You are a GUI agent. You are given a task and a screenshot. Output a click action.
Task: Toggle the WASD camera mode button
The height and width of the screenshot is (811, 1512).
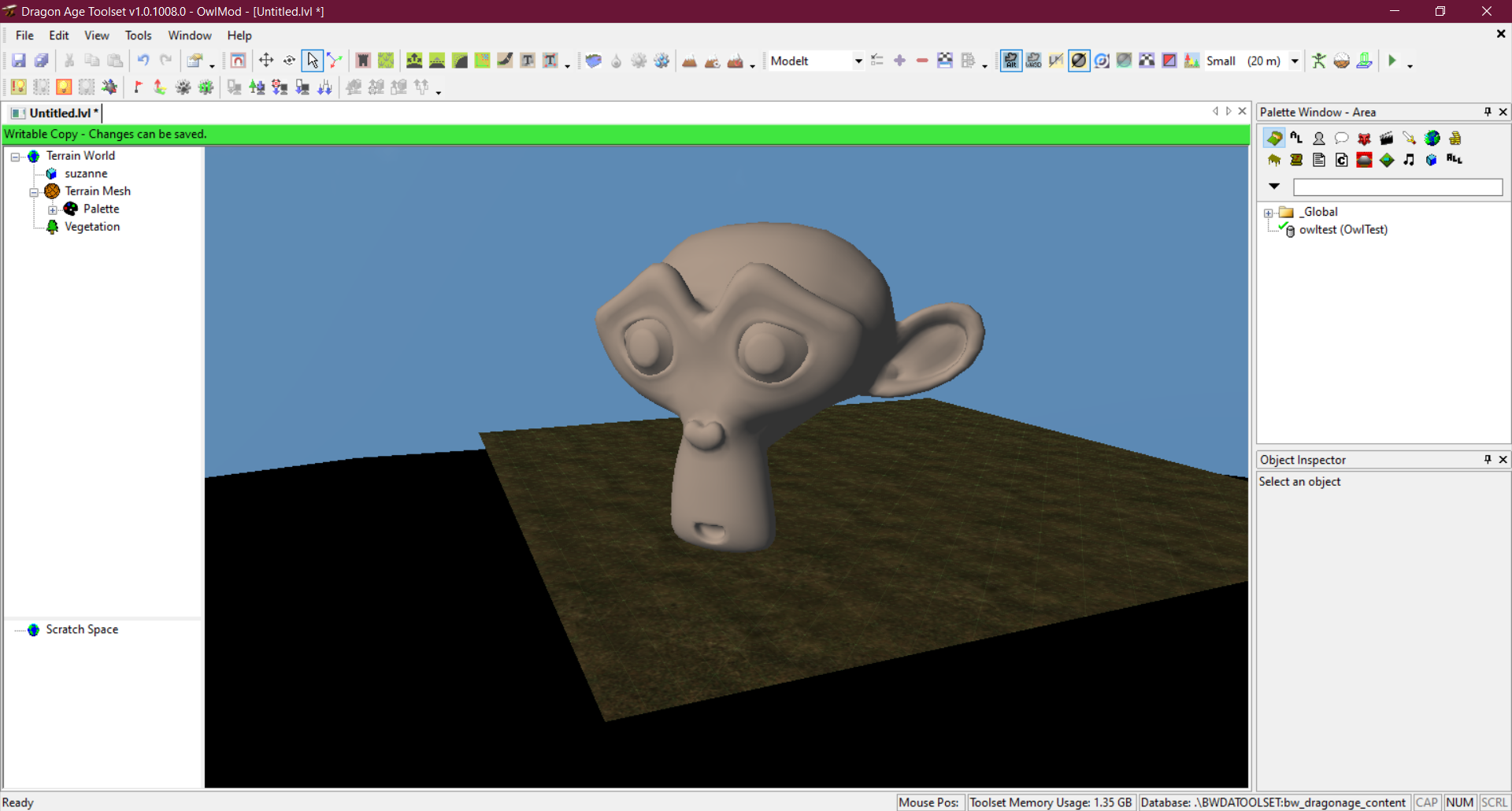(1034, 61)
